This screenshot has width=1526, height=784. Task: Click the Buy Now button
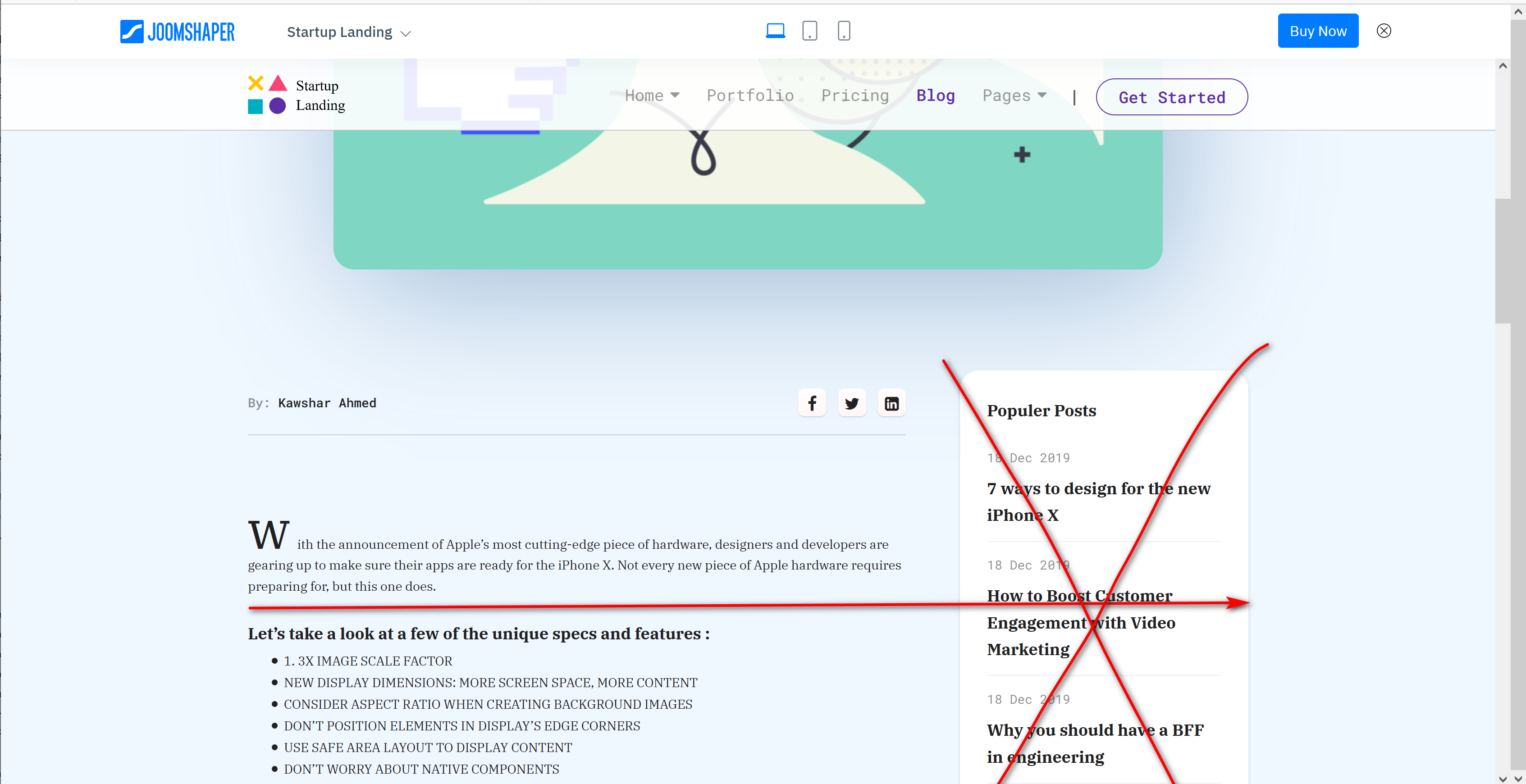pyautogui.click(x=1317, y=31)
